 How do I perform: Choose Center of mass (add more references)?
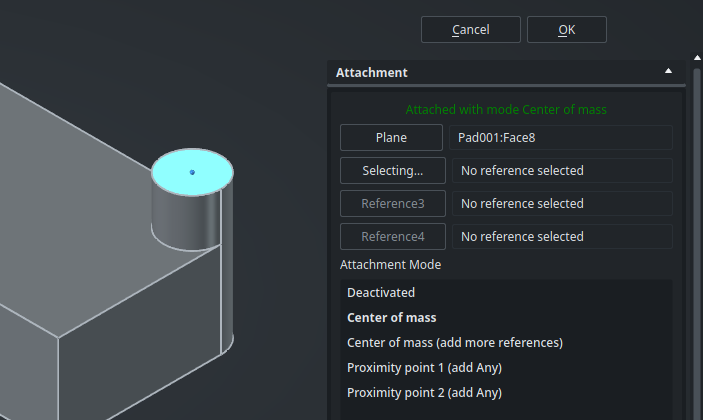455,343
